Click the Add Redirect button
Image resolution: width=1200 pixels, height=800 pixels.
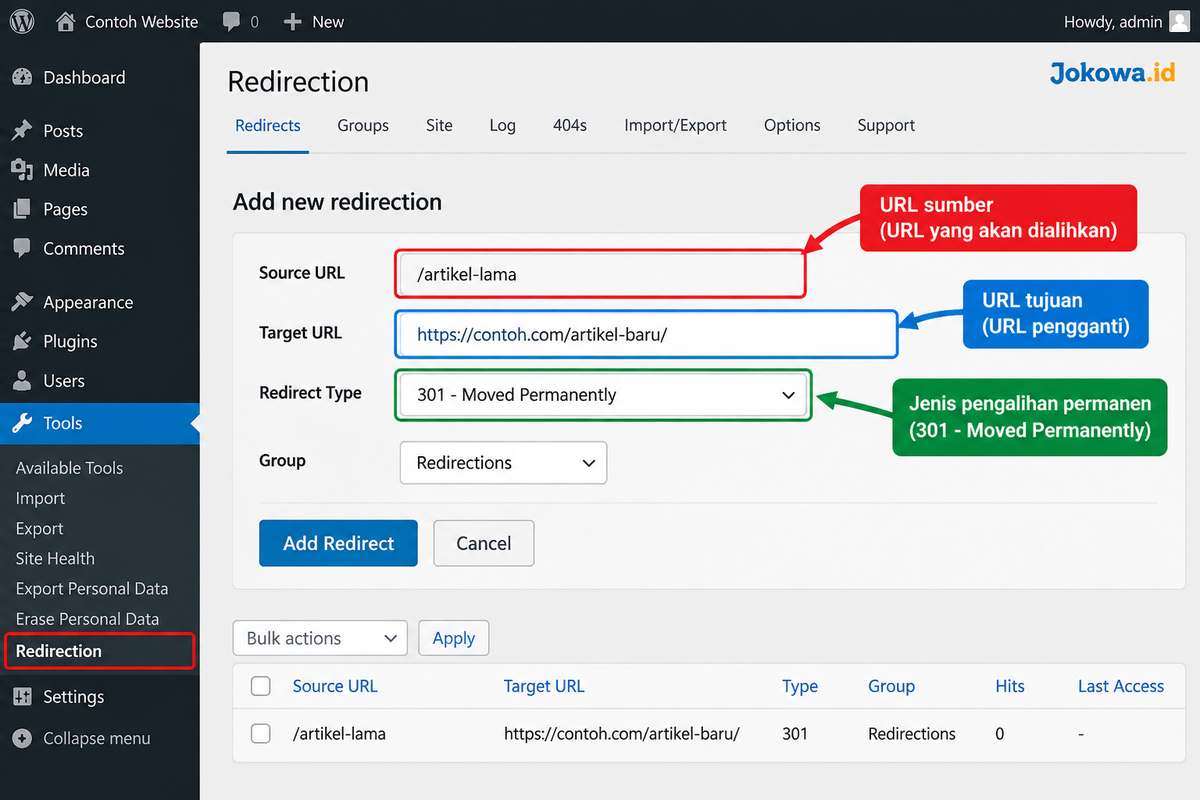[338, 543]
